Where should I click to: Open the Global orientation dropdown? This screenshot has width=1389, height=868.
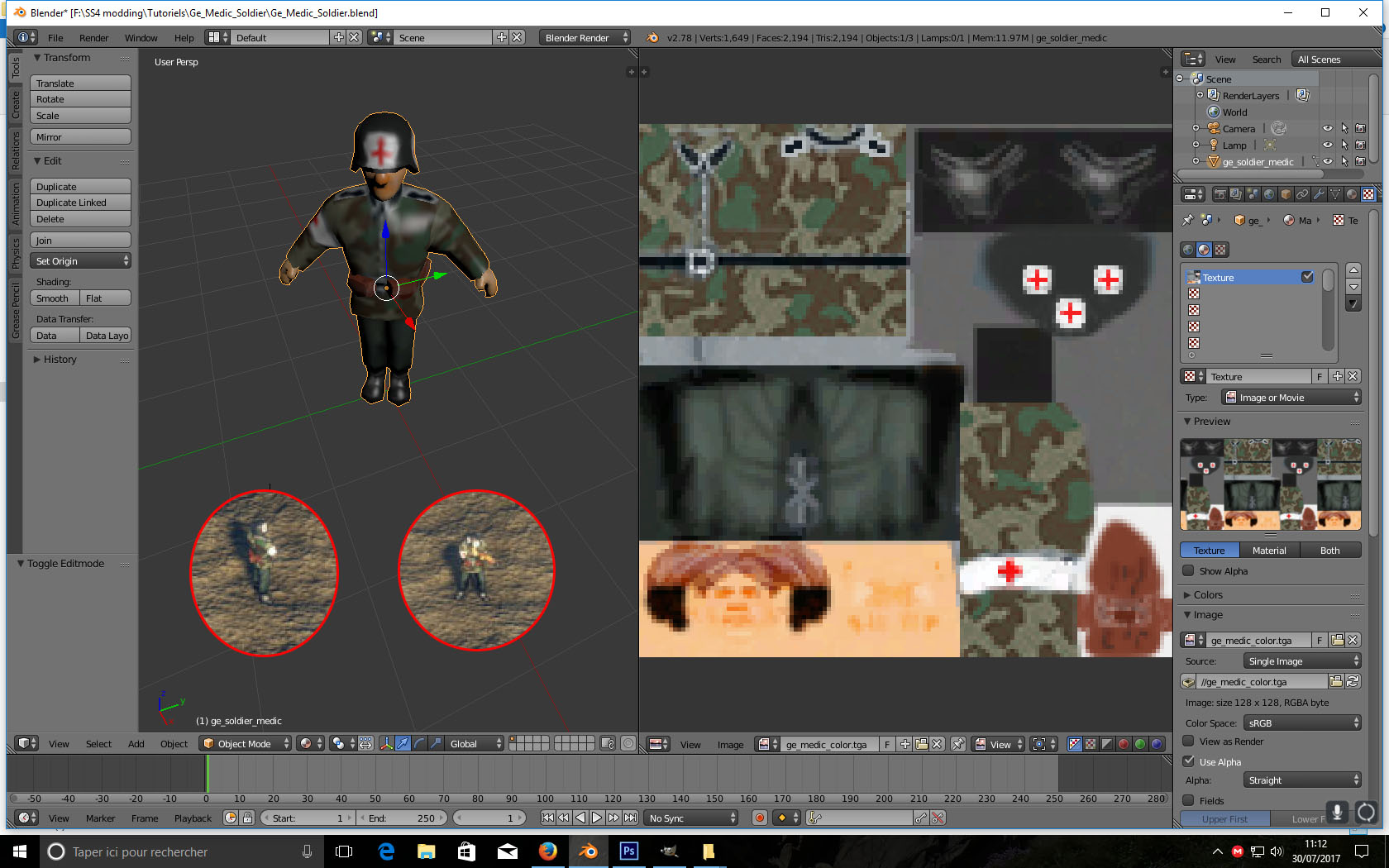click(475, 743)
